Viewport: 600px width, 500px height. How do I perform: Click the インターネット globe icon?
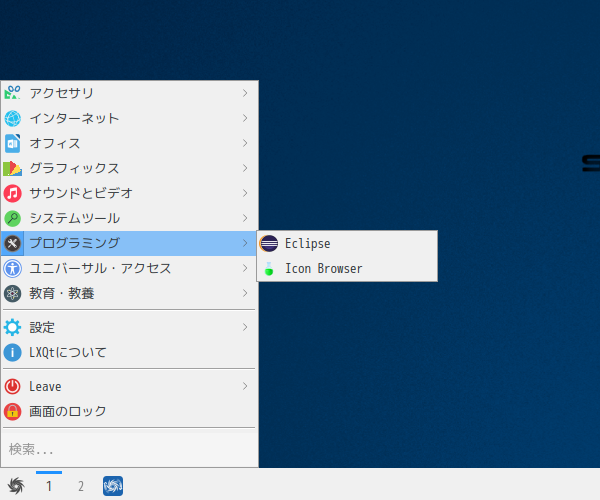[x=13, y=118]
